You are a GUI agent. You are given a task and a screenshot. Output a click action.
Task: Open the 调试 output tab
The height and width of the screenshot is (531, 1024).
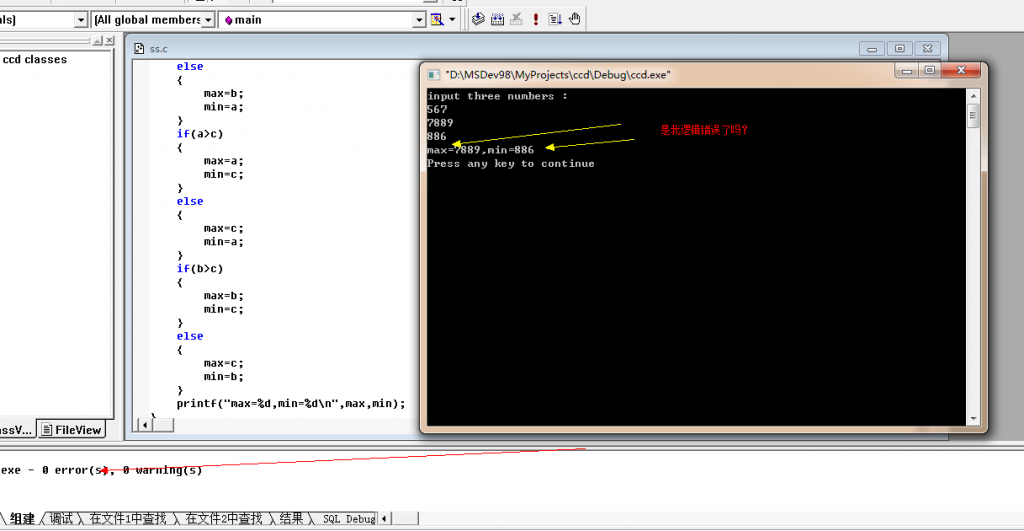61,519
